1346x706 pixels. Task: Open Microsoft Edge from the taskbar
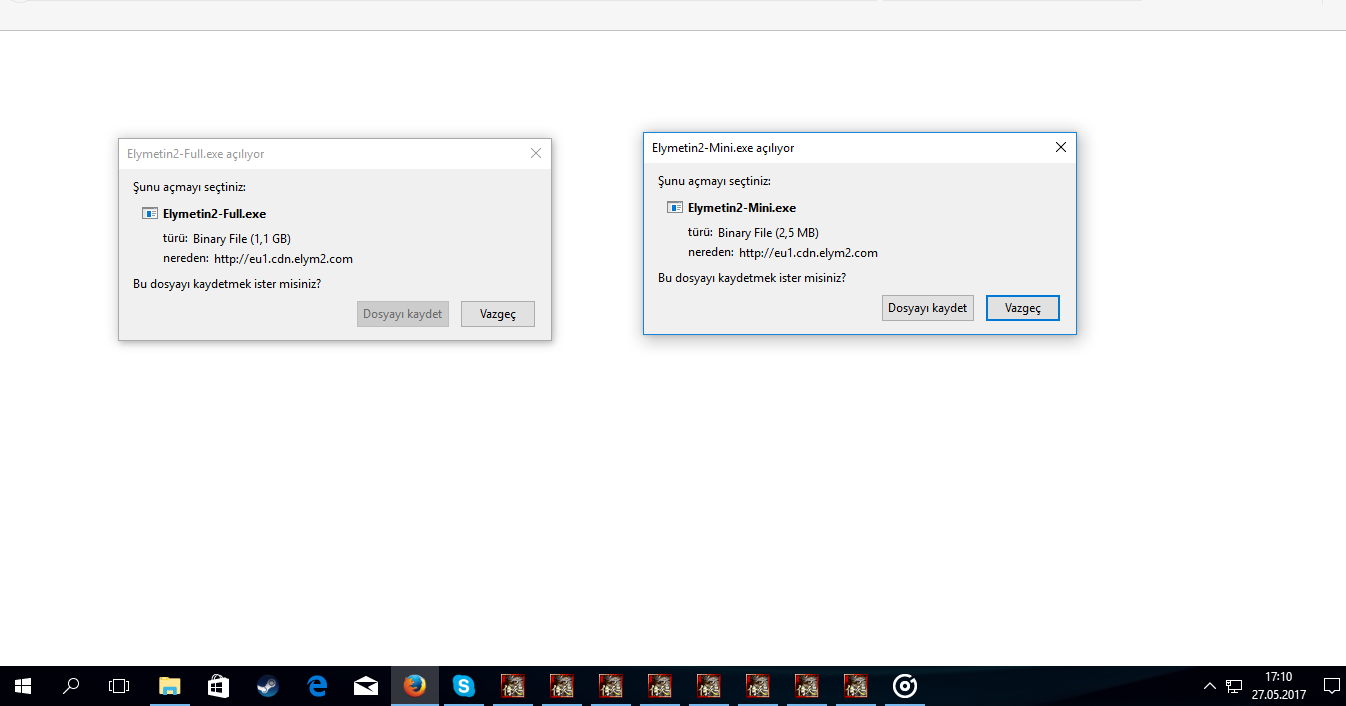point(317,686)
